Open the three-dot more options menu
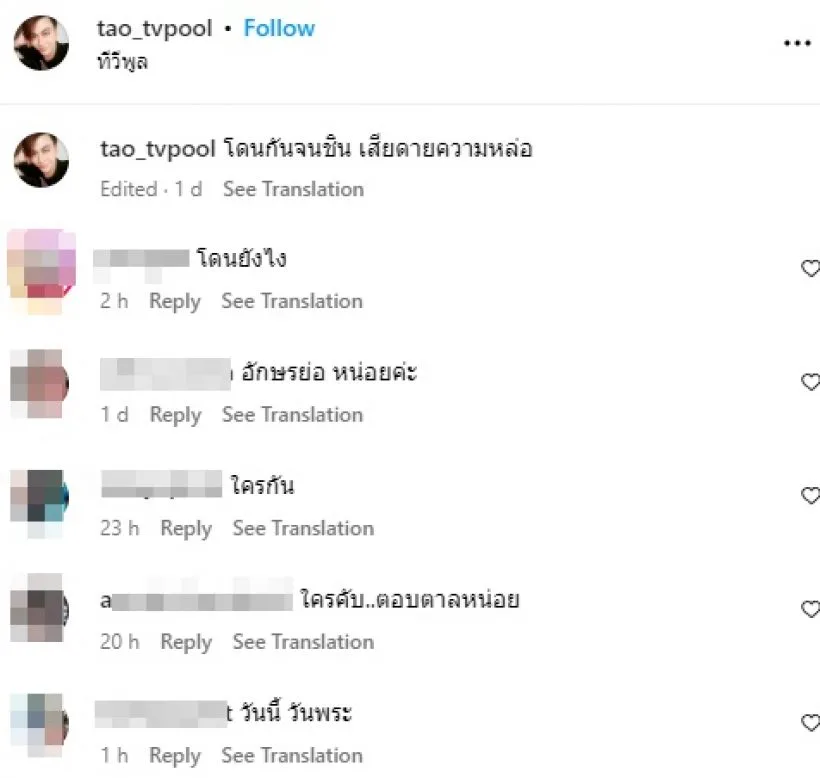This screenshot has width=820, height=778. (797, 43)
